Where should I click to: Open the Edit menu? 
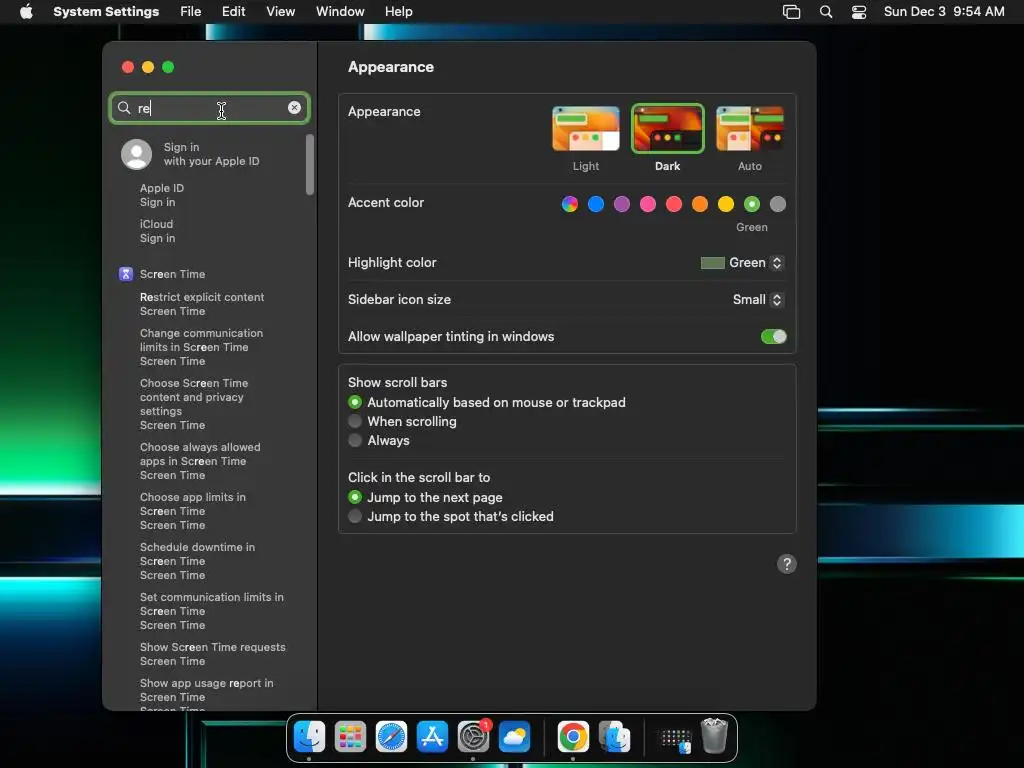[x=233, y=12]
